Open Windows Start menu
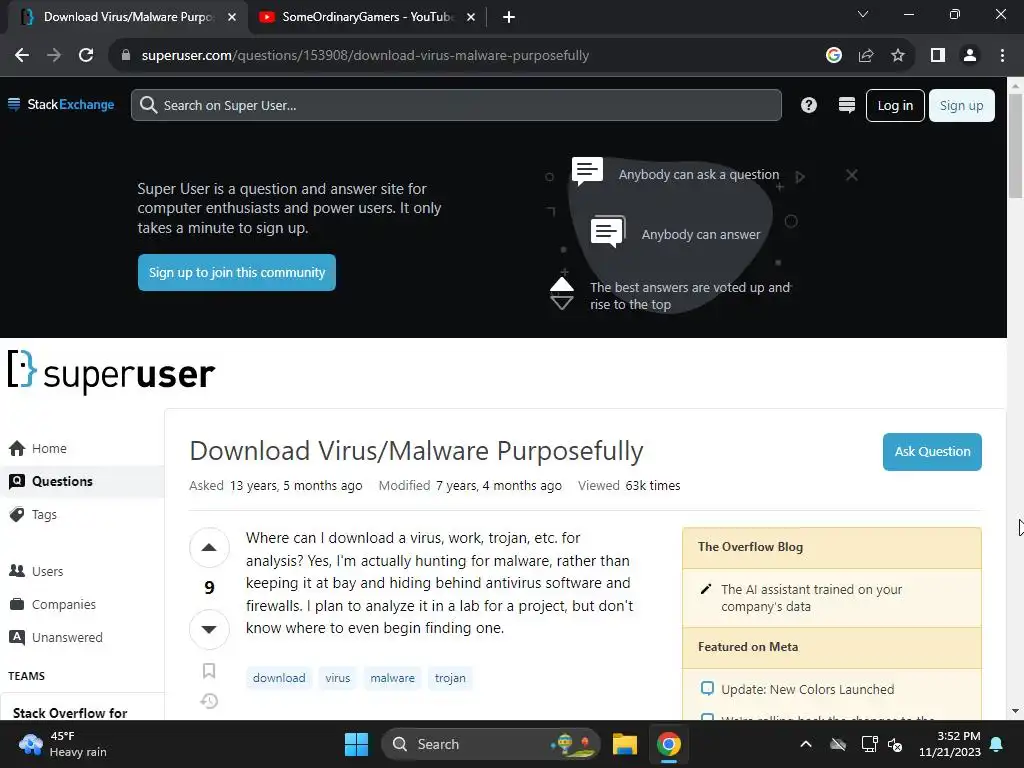The width and height of the screenshot is (1024, 768). pyautogui.click(x=356, y=744)
